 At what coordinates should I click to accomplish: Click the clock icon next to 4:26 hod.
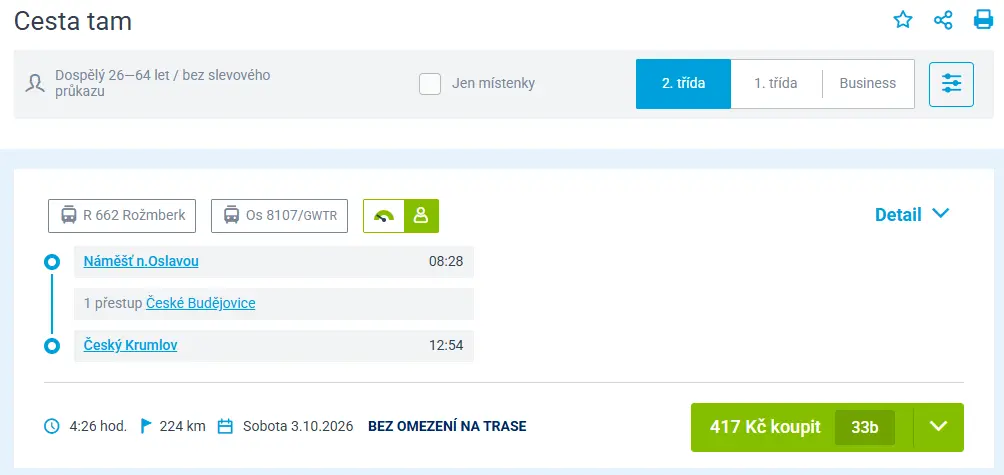pyautogui.click(x=52, y=426)
